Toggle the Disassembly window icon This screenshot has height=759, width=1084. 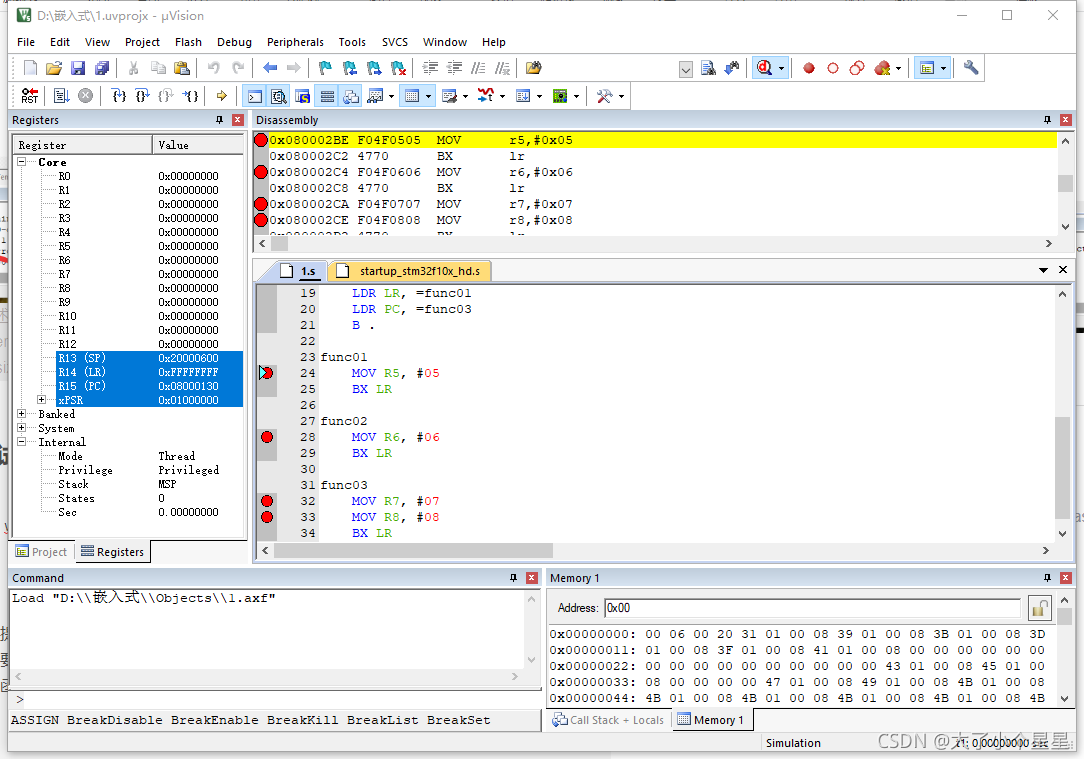tap(279, 96)
